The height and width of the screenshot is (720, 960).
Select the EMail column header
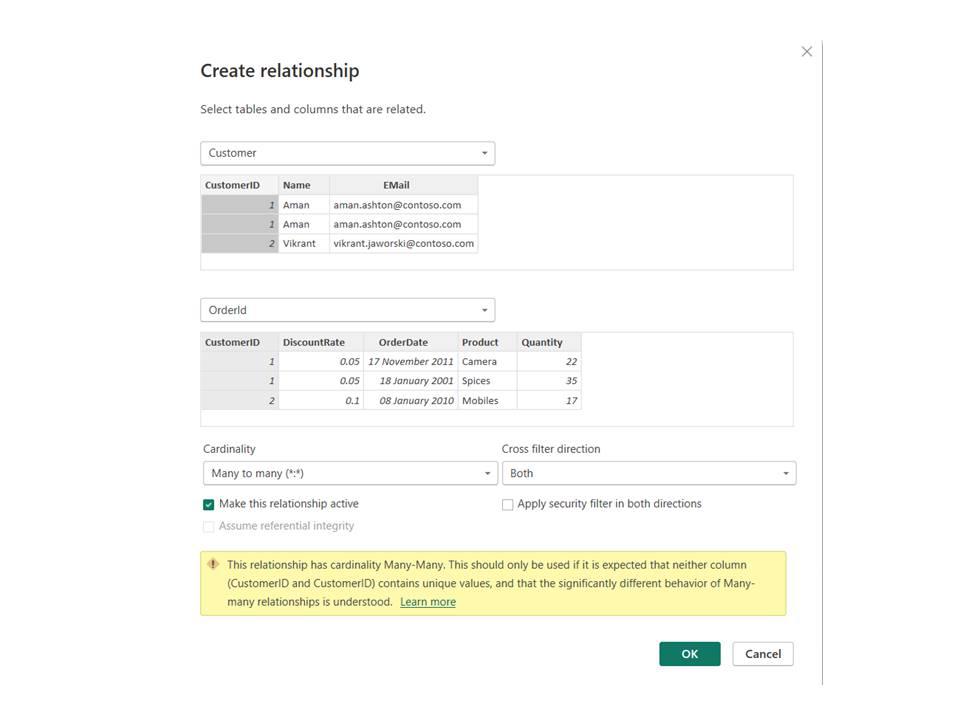tap(396, 185)
